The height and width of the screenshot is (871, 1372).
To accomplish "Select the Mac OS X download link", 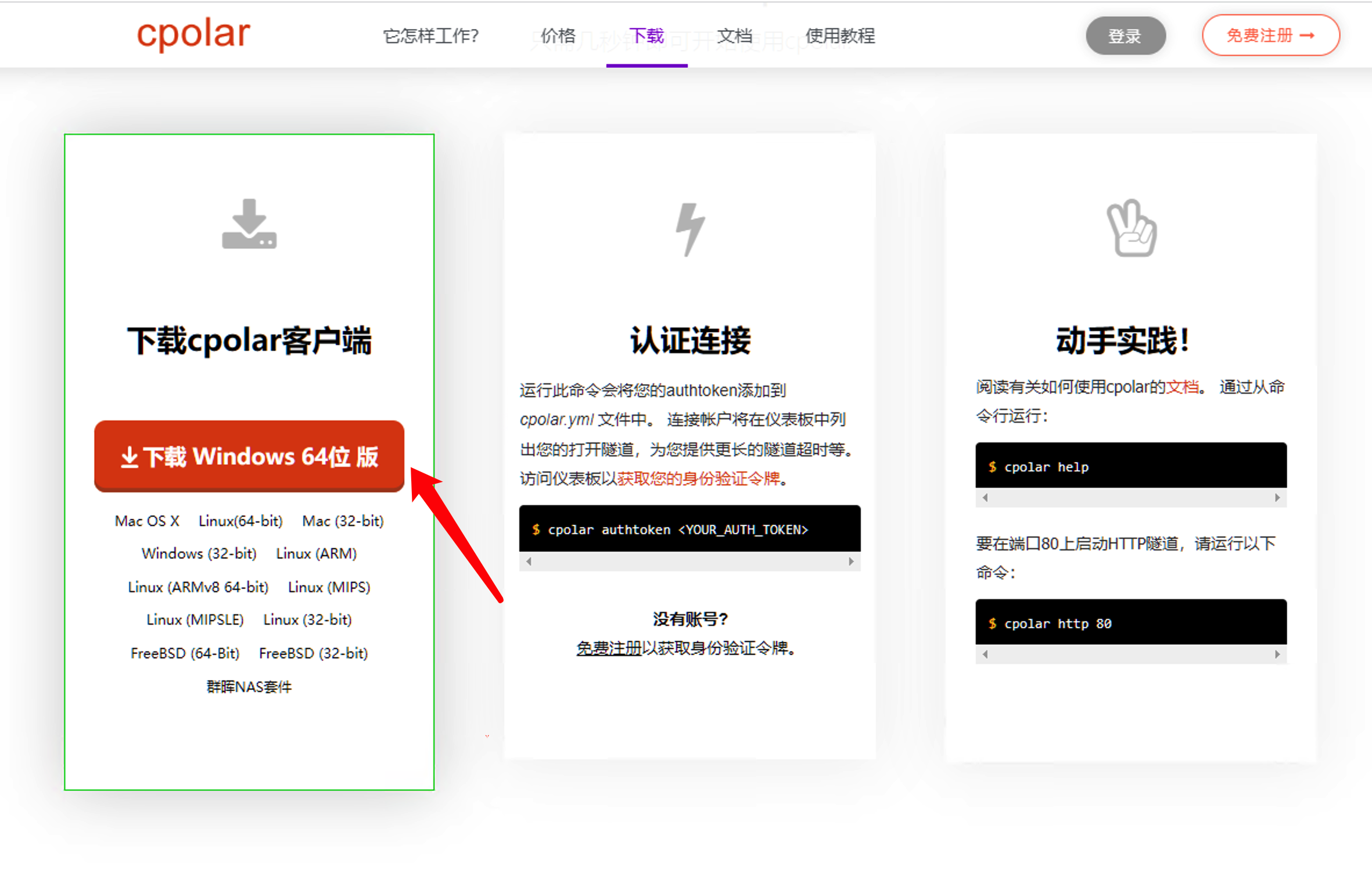I will click(147, 521).
